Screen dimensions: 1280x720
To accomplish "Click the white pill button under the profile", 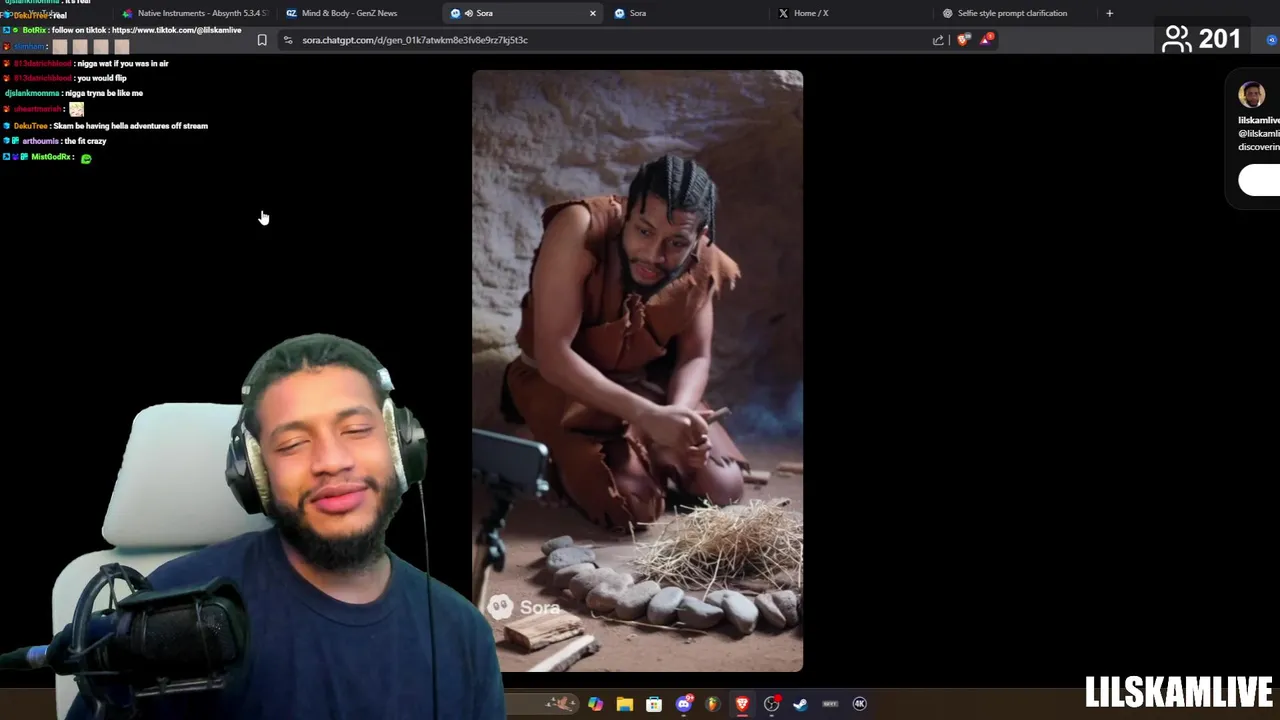I will pos(1259,180).
